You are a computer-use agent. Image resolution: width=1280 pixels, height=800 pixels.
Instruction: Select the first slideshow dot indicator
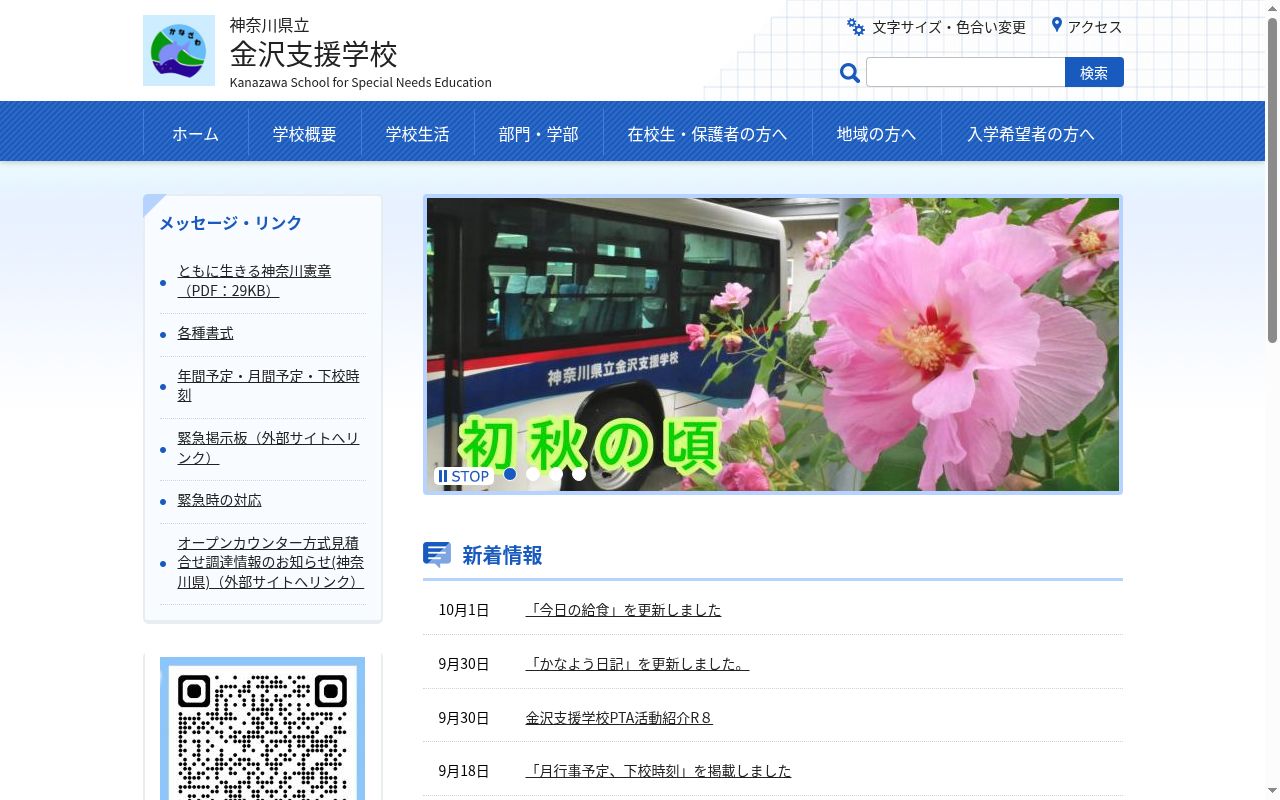pyautogui.click(x=510, y=474)
